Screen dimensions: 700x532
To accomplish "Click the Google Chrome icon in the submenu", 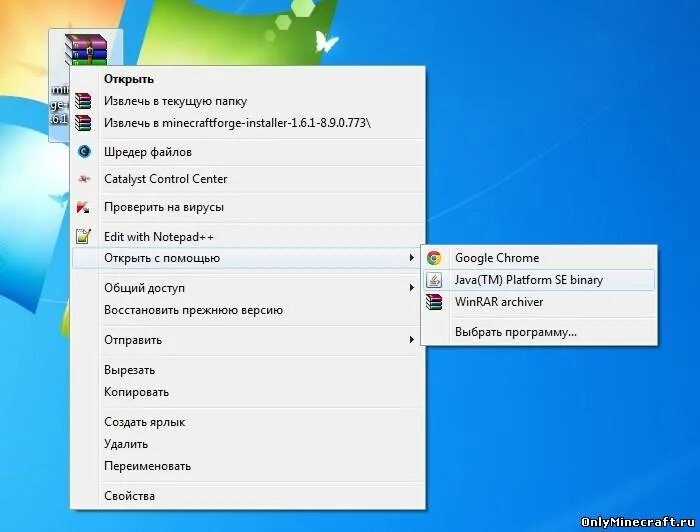I will [x=434, y=258].
